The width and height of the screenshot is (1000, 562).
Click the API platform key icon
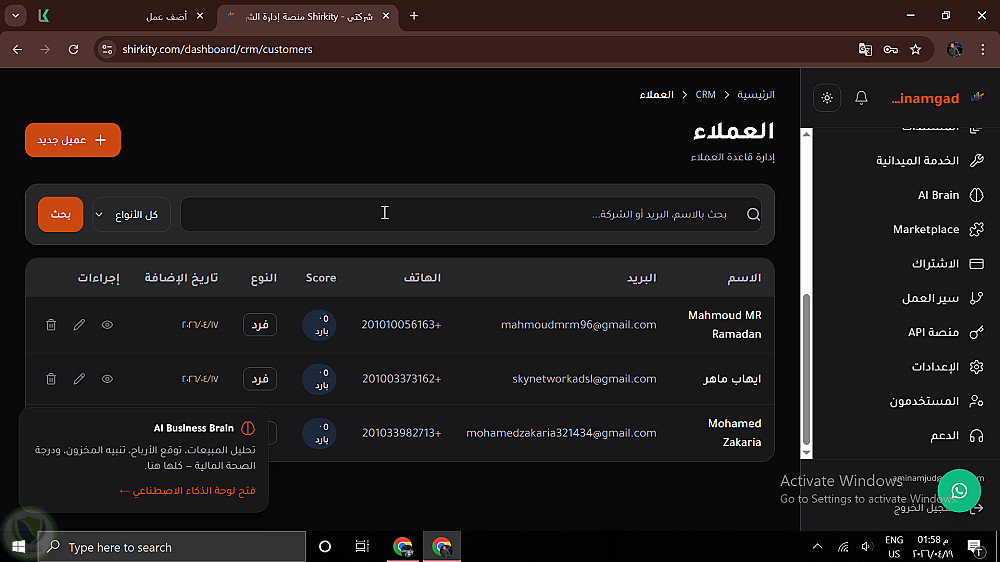pyautogui.click(x=976, y=332)
